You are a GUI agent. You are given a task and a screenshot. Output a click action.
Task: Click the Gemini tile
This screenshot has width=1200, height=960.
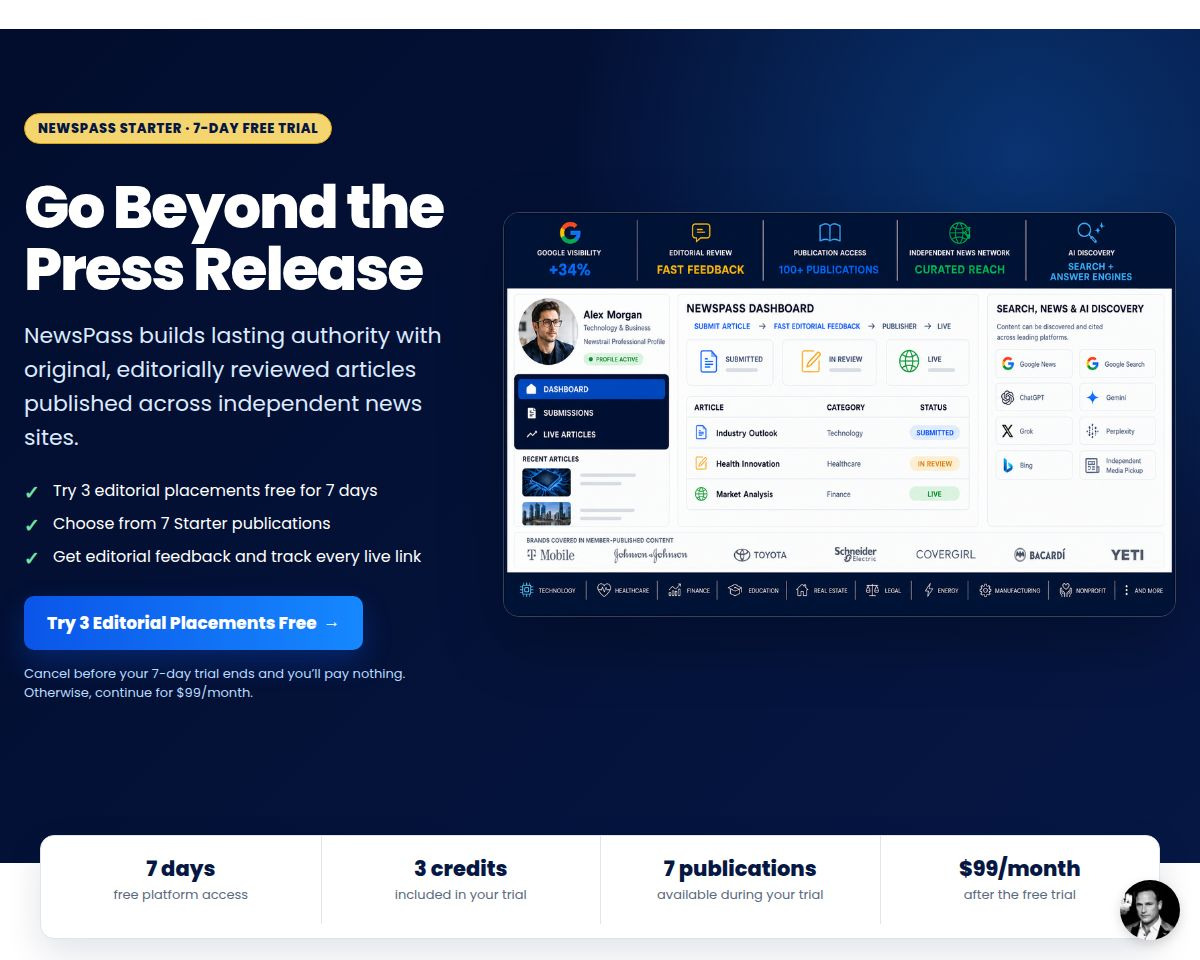(1119, 398)
